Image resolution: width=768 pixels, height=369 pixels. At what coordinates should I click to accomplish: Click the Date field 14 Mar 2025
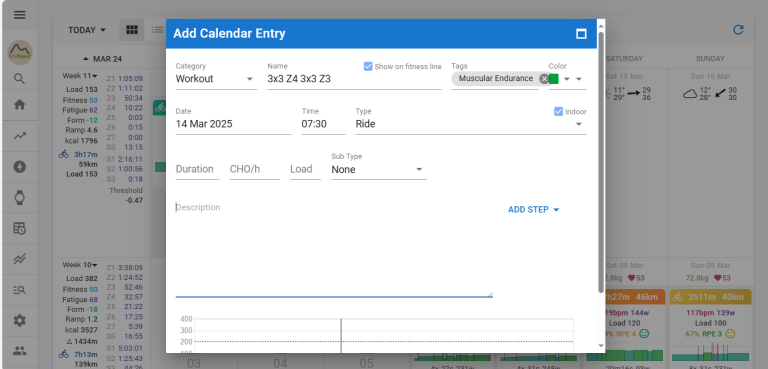233,124
